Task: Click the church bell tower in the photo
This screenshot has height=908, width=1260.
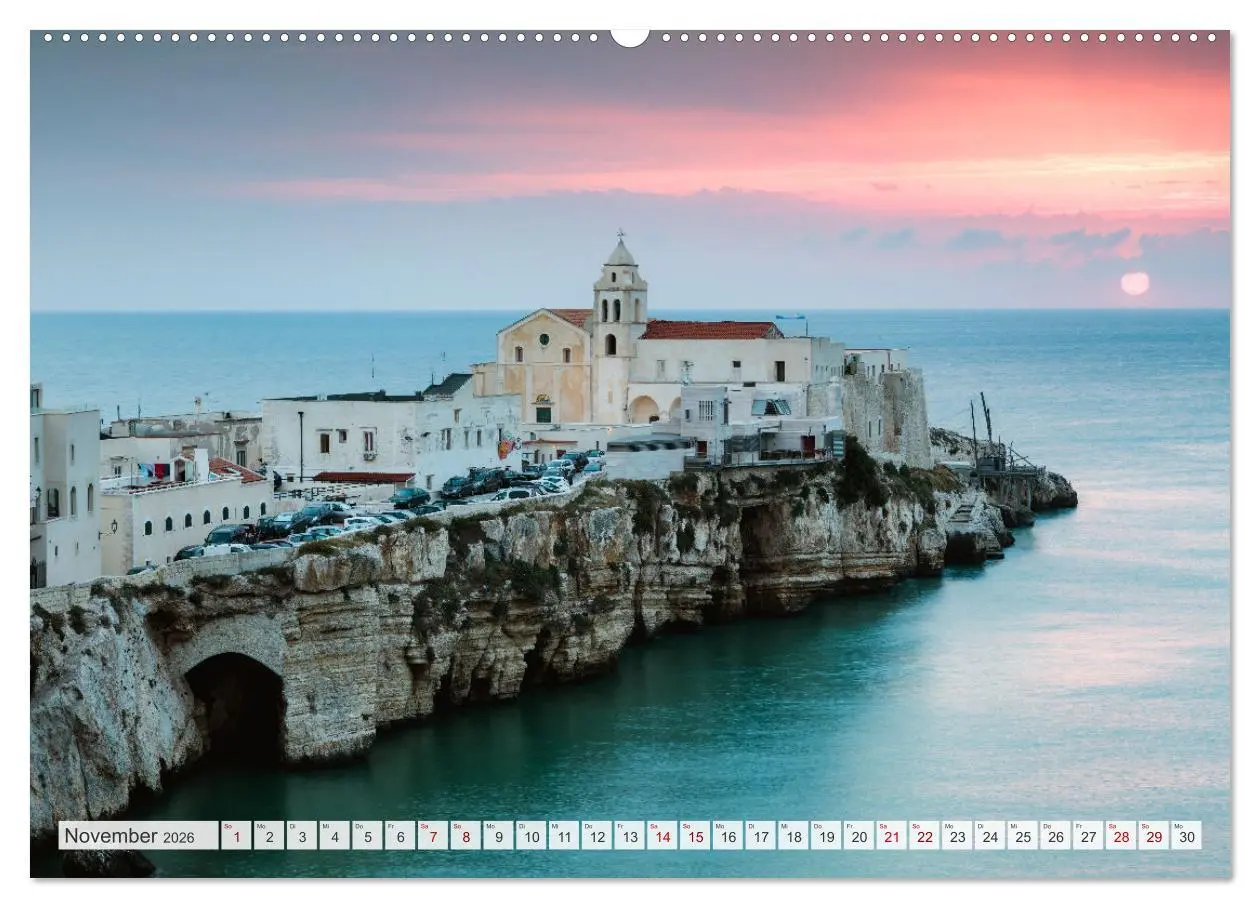Action: [x=620, y=328]
